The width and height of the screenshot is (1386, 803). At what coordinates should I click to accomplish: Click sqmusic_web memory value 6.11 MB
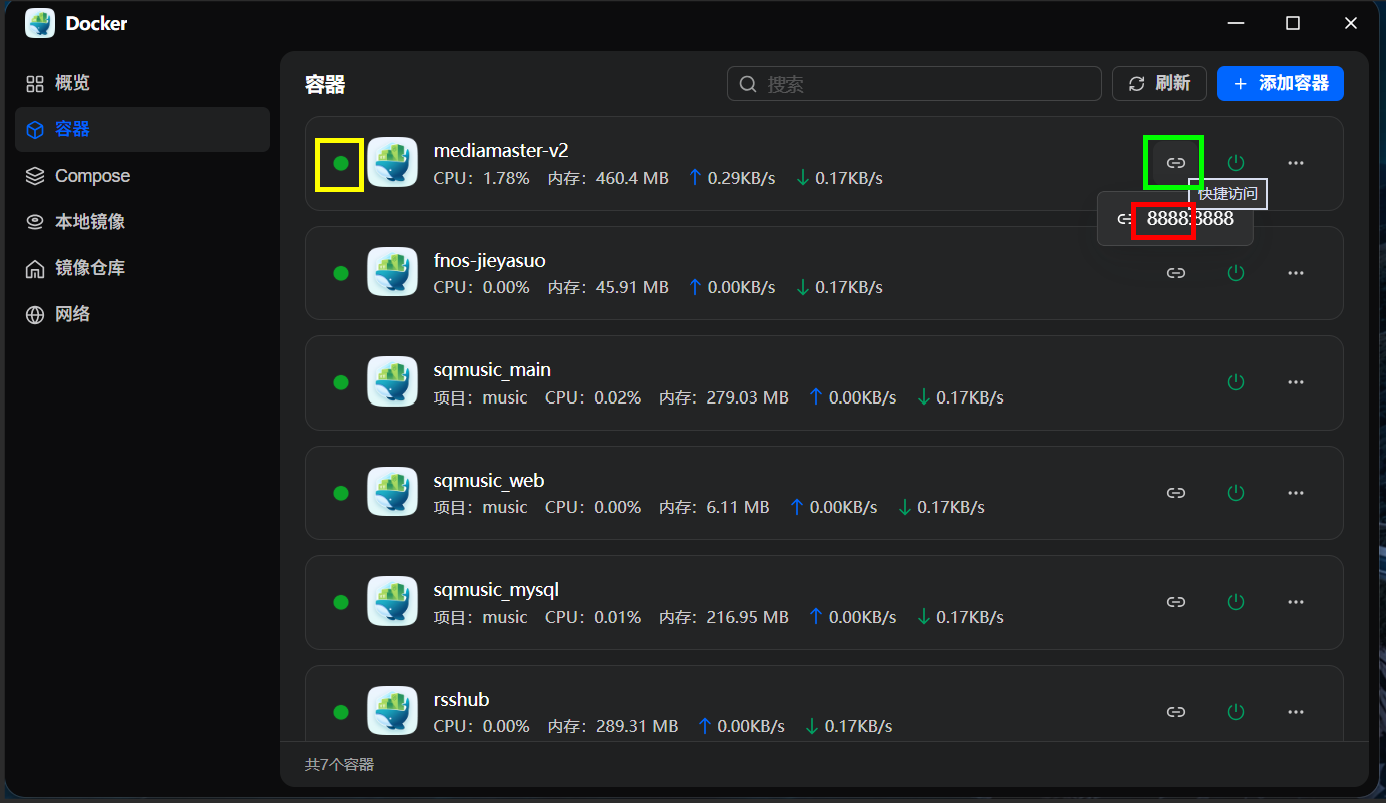pos(738,507)
